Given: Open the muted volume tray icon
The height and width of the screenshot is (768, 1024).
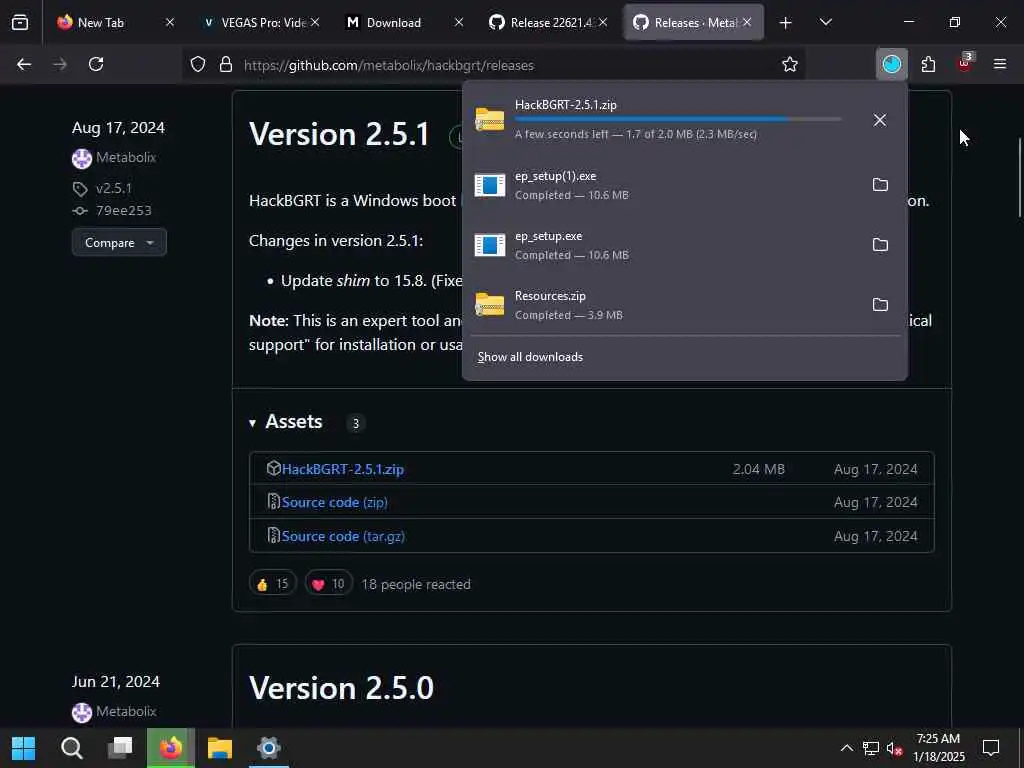Looking at the screenshot, I should point(894,748).
